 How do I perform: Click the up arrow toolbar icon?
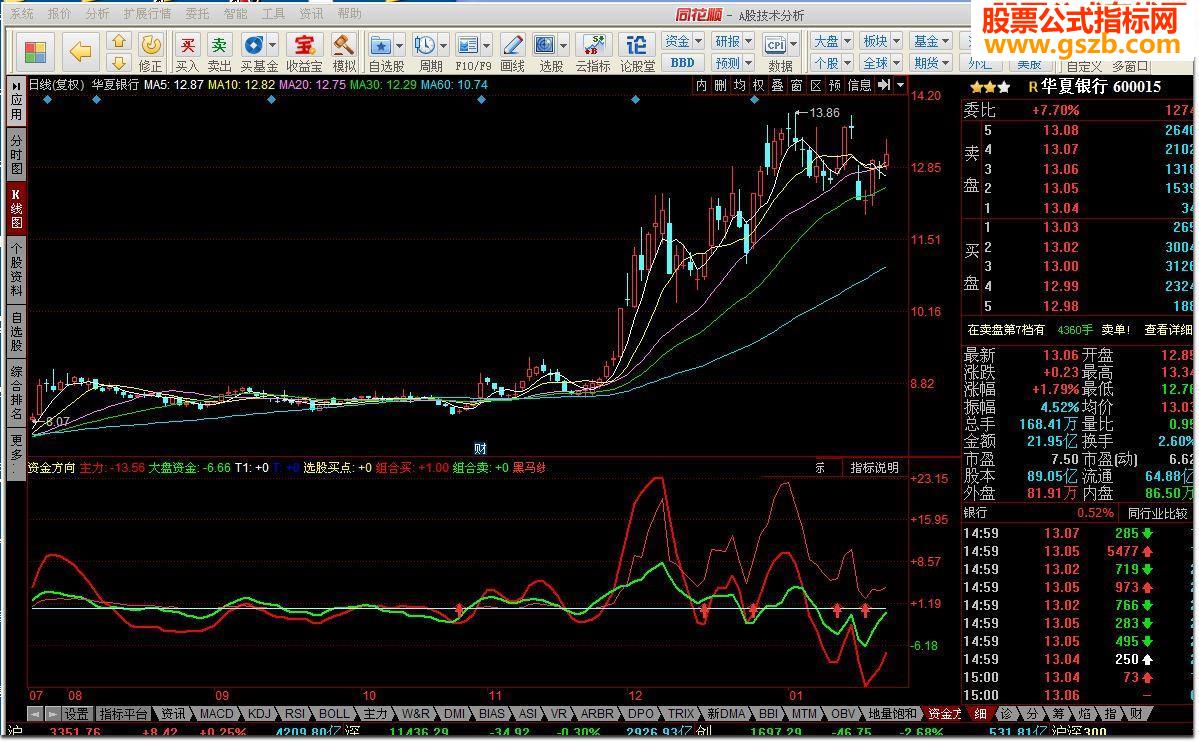[x=118, y=41]
